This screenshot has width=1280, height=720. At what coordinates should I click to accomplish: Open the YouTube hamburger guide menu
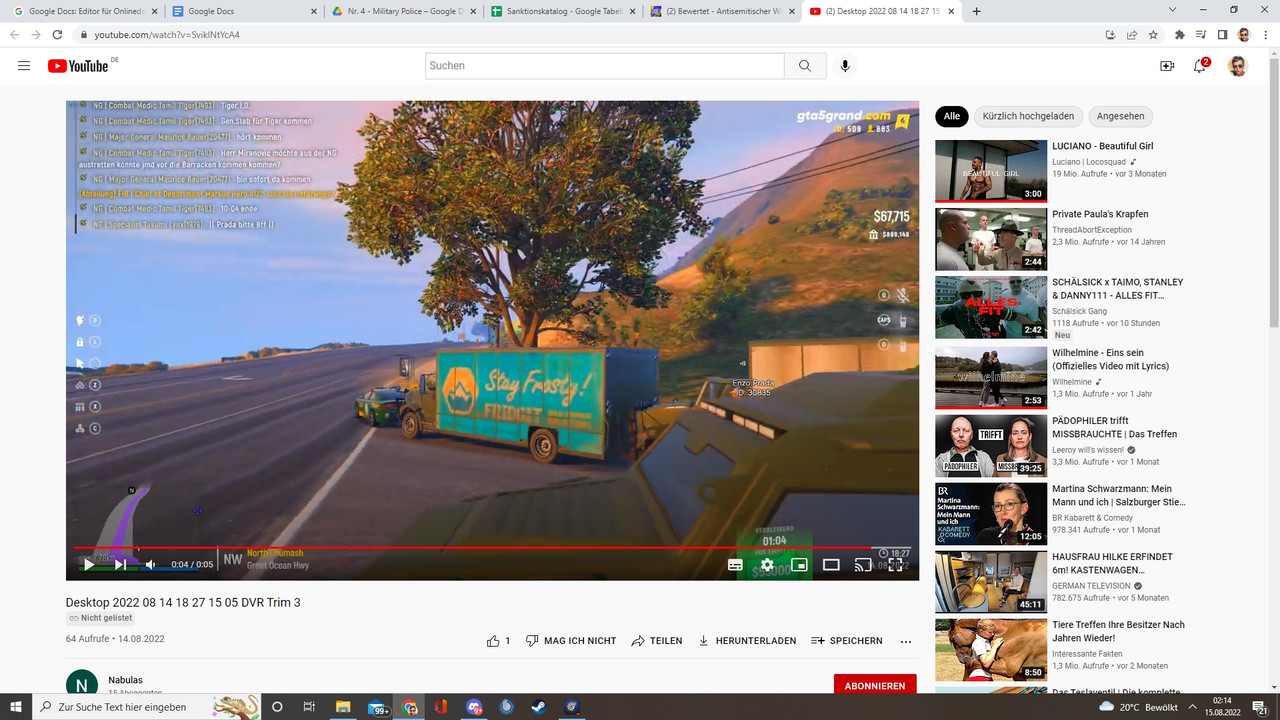pos(24,66)
